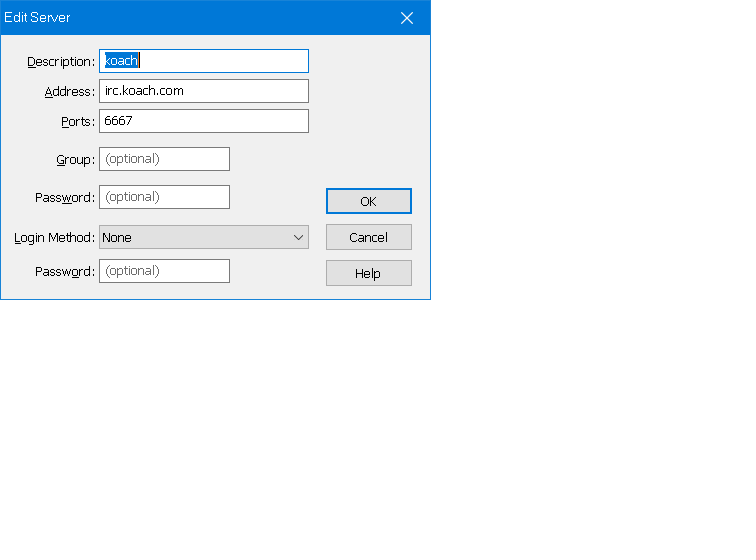The image size is (756, 560).
Task: Open Help for Edit Server
Action: click(x=369, y=273)
